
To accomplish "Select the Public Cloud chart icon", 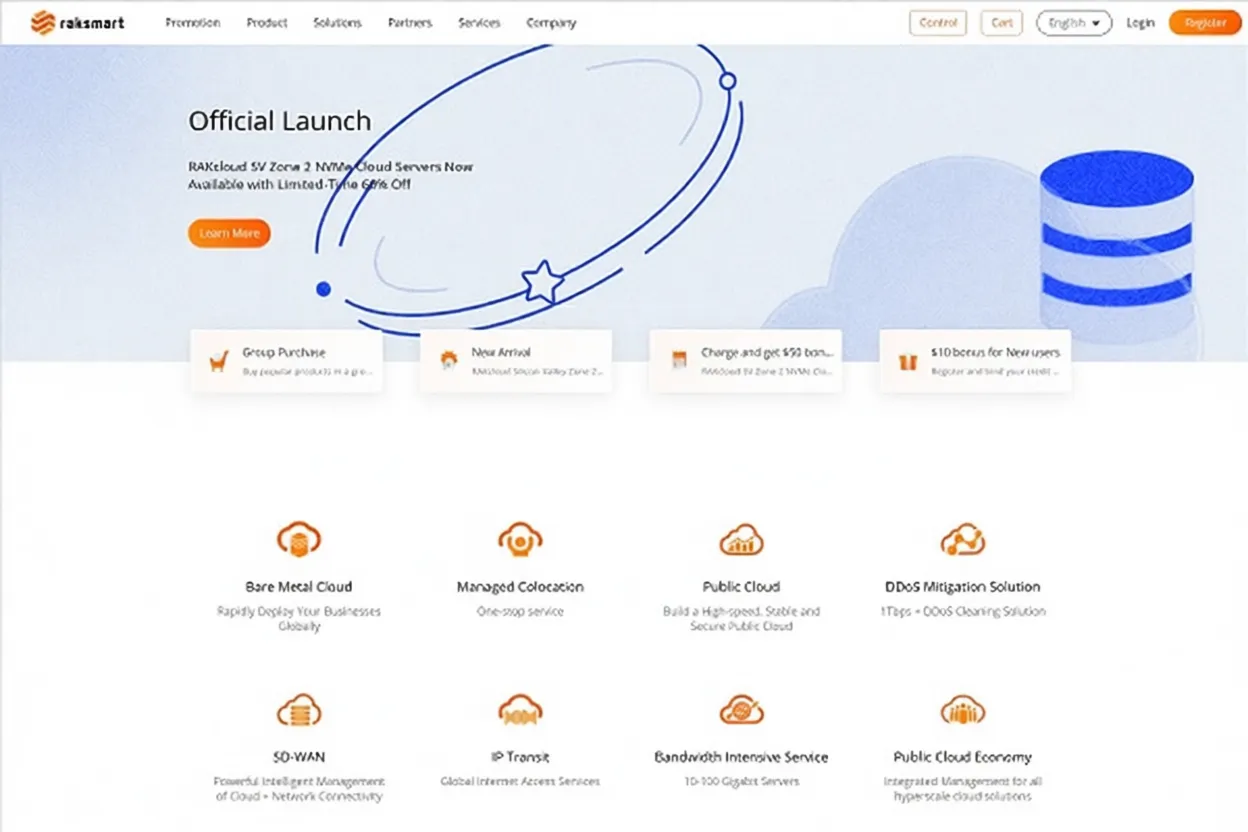I will tap(741, 541).
